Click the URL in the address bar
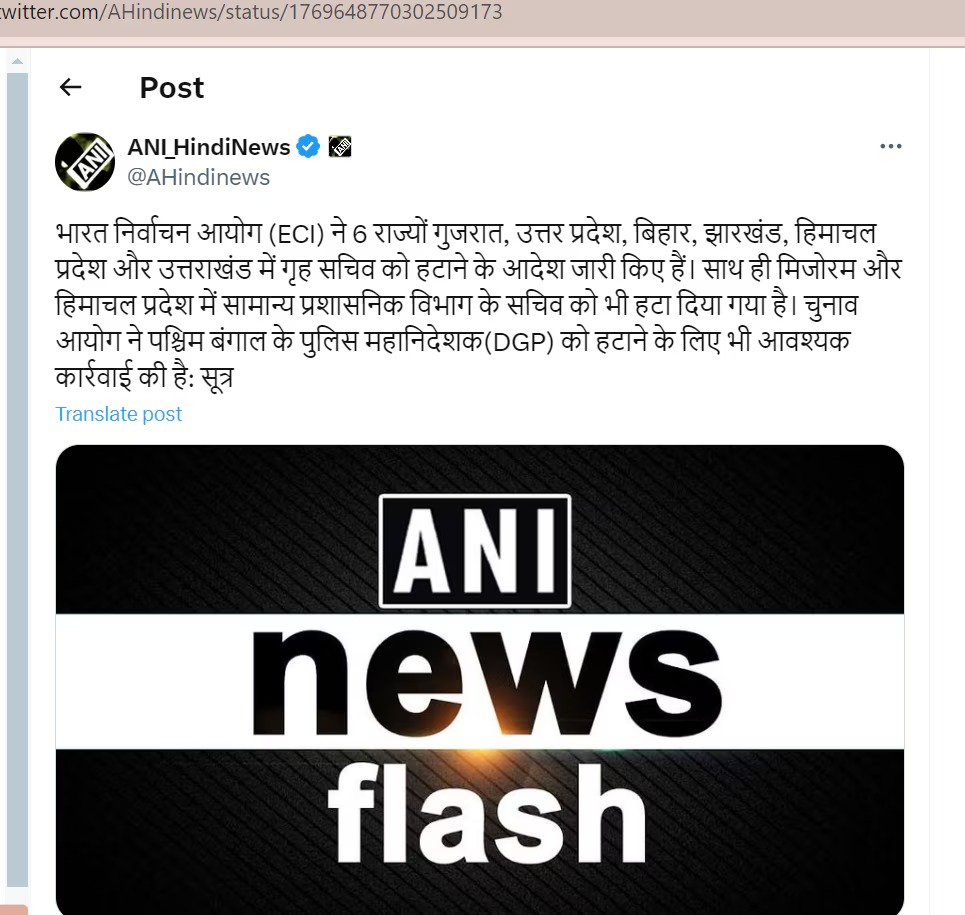 pos(251,12)
